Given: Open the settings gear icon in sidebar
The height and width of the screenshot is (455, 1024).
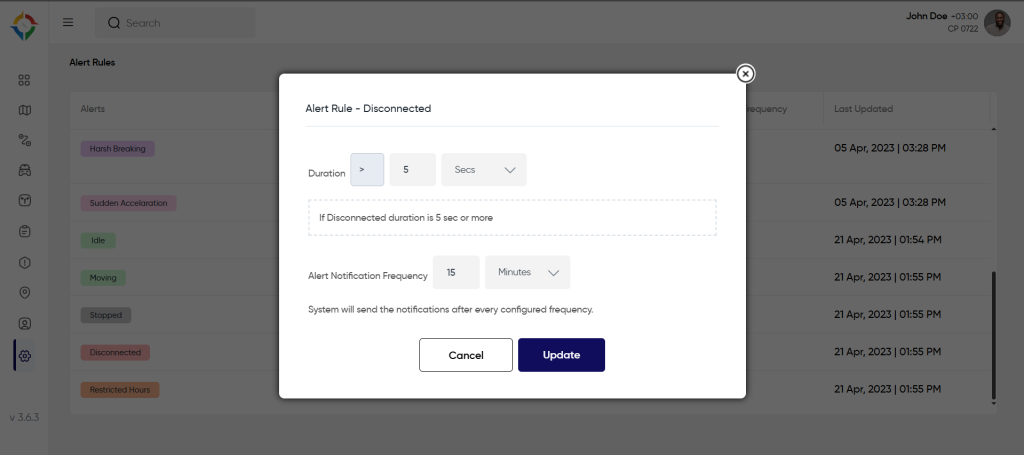Looking at the screenshot, I should coord(25,355).
